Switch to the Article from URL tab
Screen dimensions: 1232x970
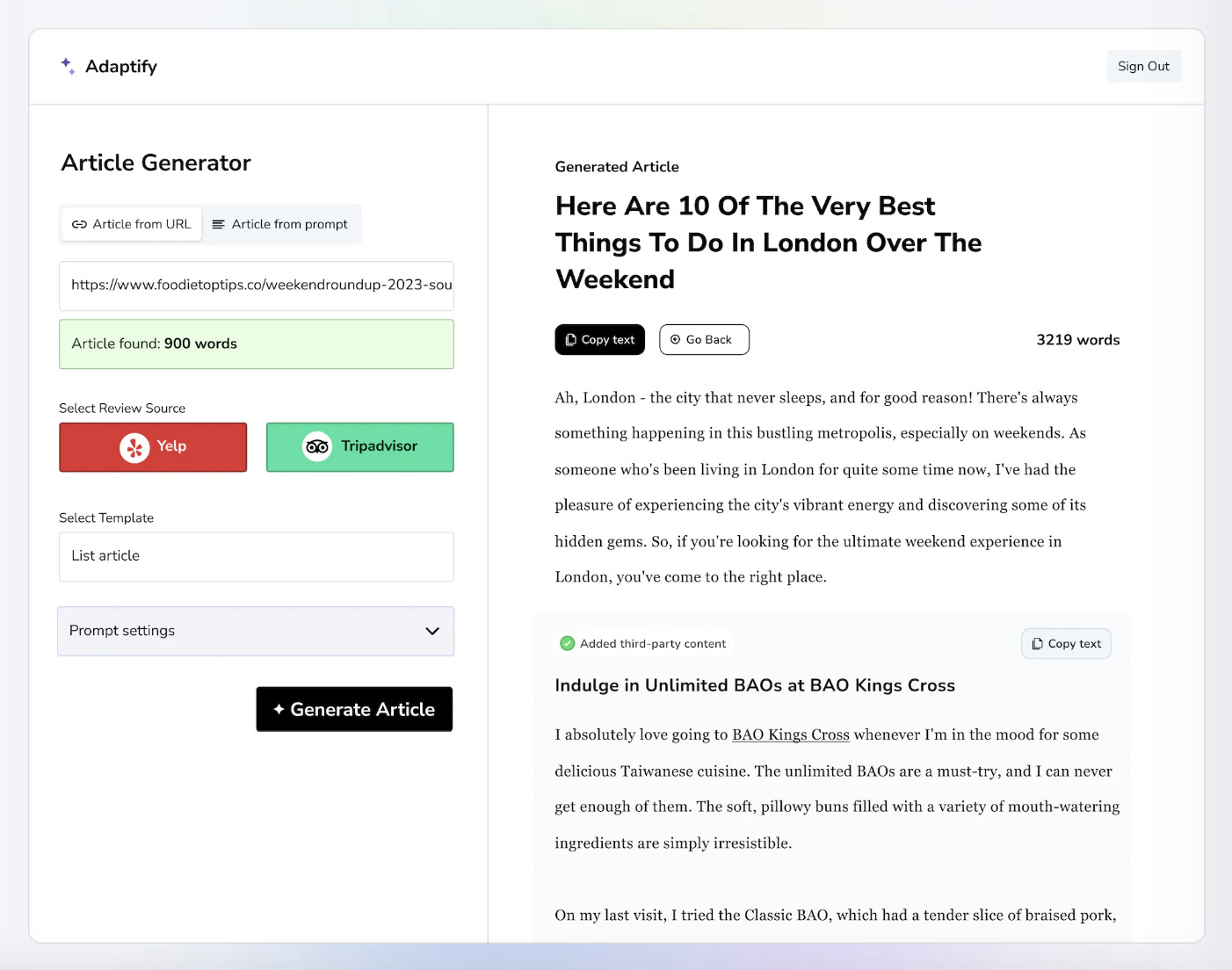(130, 224)
